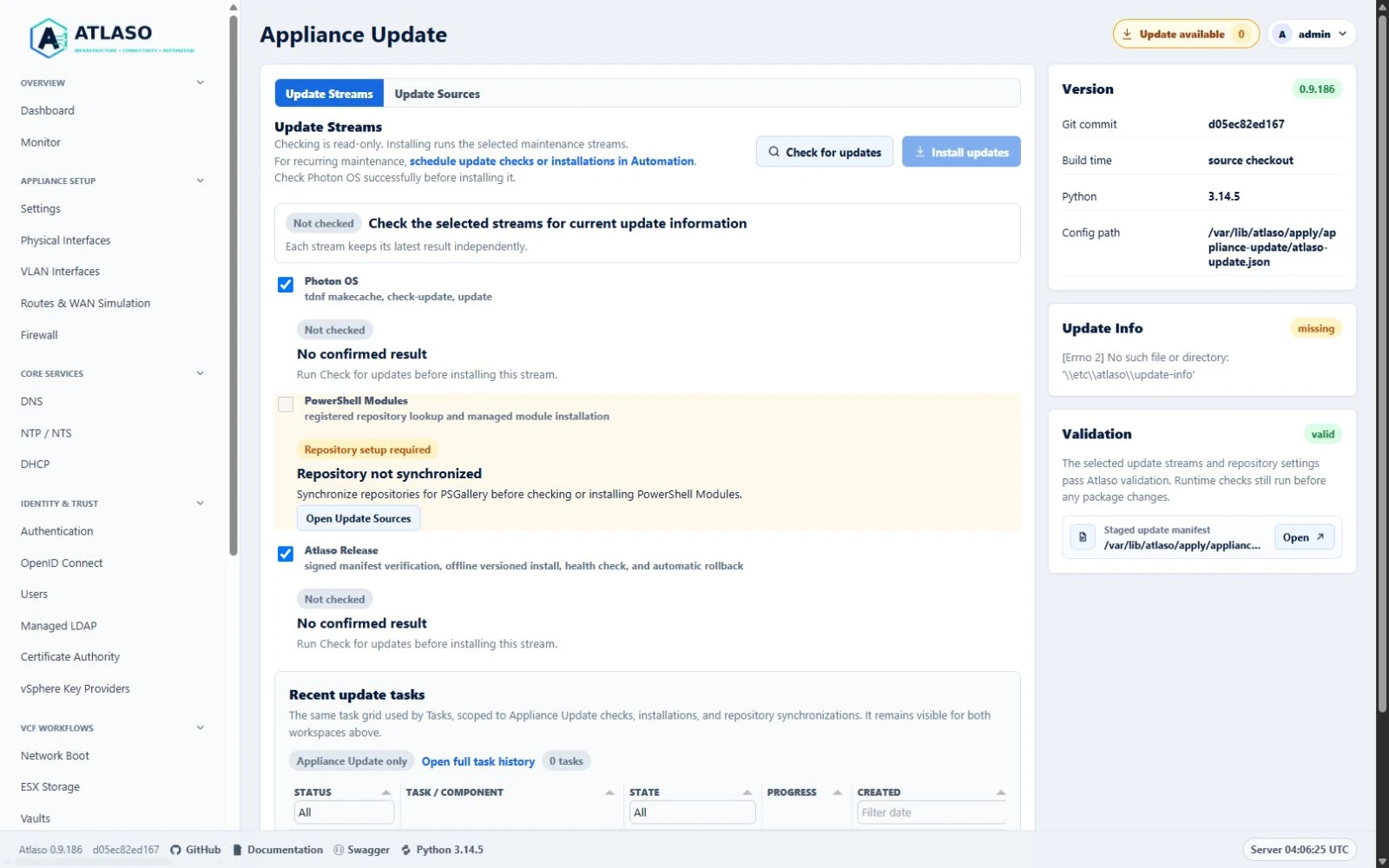Viewport: 1389px width, 868px height.
Task: Open OpenID Connect page
Action: click(62, 563)
